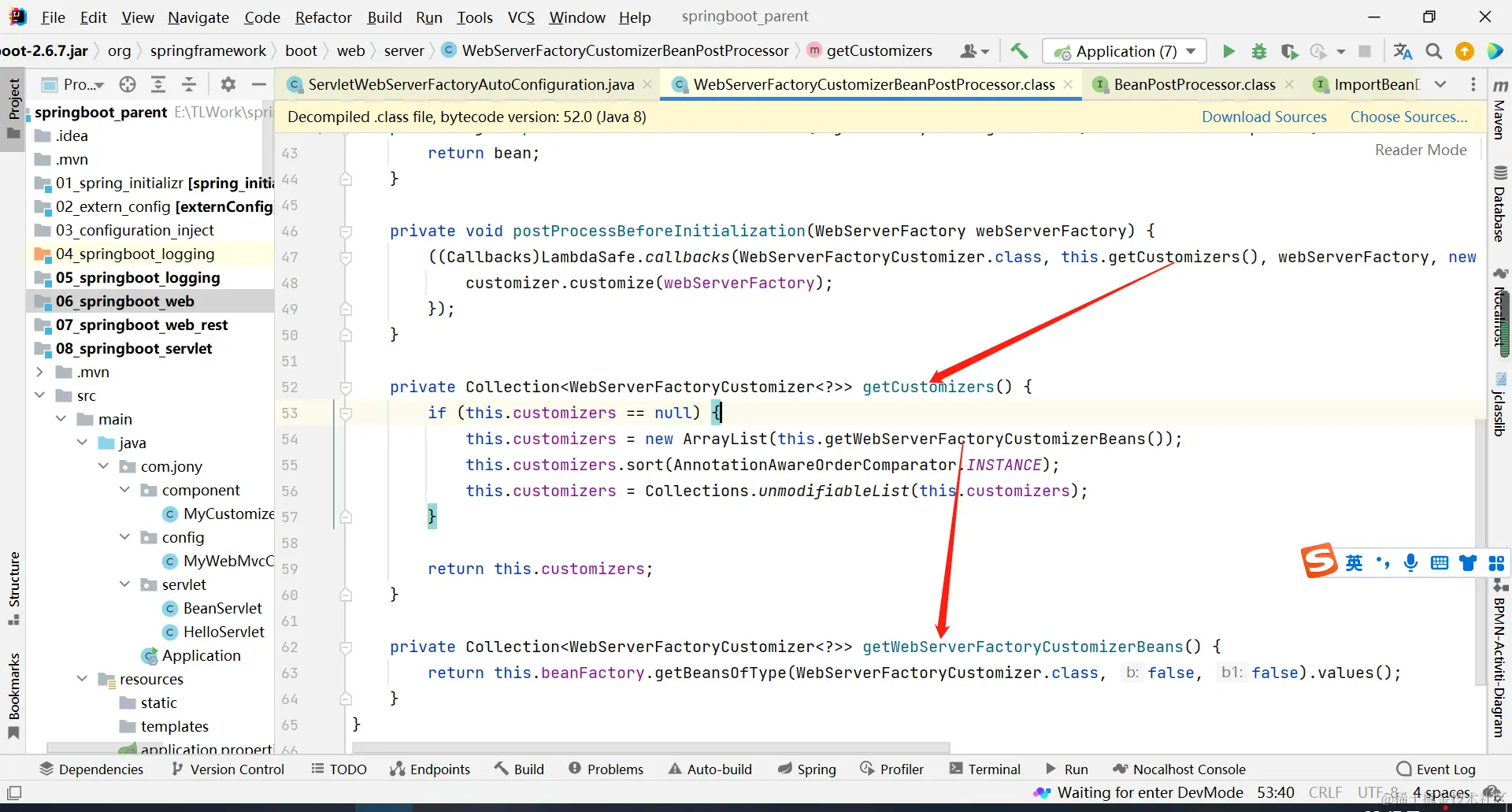Screen dimensions: 1512x812
Task: Toggle Sogou English/Chinese input mode
Action: [x=1354, y=562]
